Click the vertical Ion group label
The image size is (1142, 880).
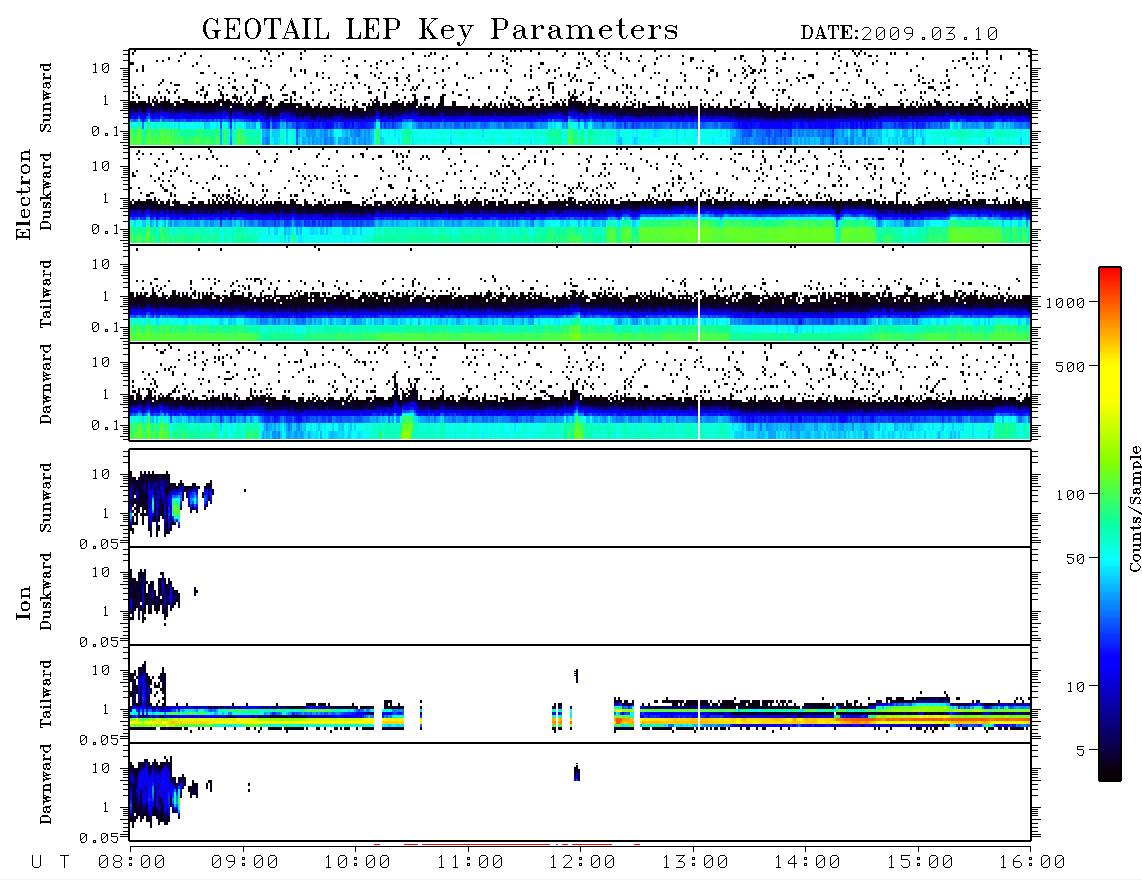click(23, 602)
